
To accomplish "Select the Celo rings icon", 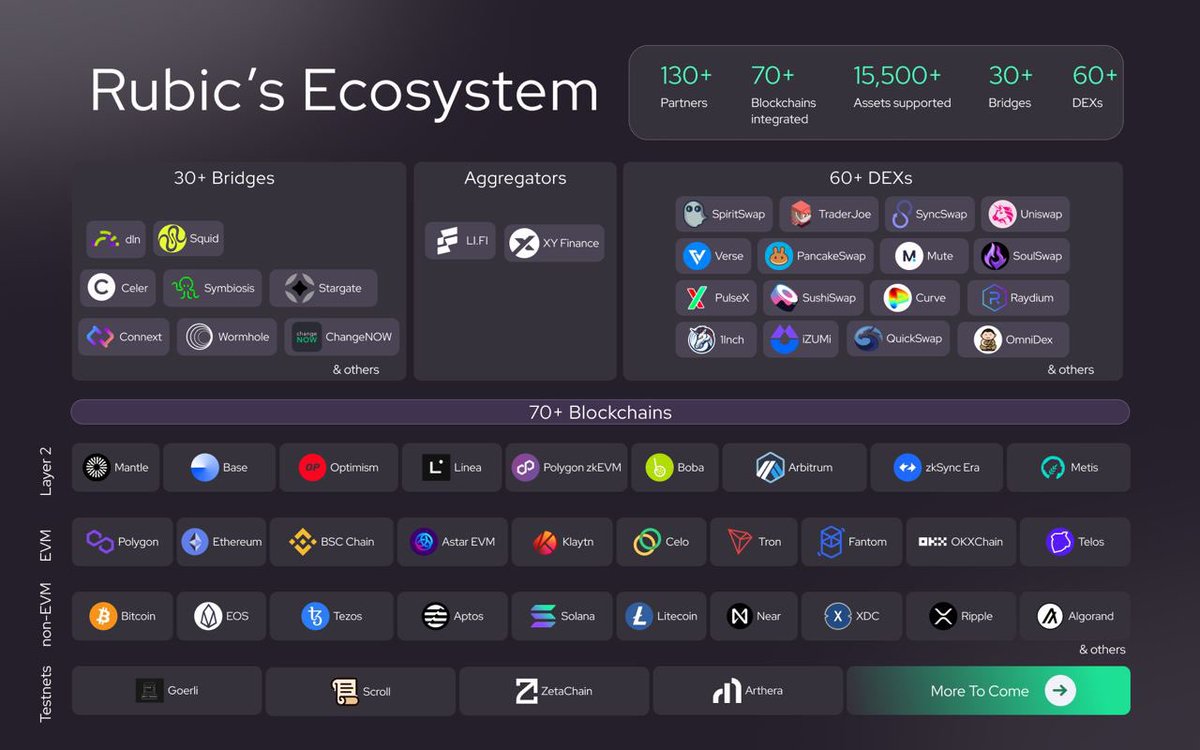I will [647, 542].
